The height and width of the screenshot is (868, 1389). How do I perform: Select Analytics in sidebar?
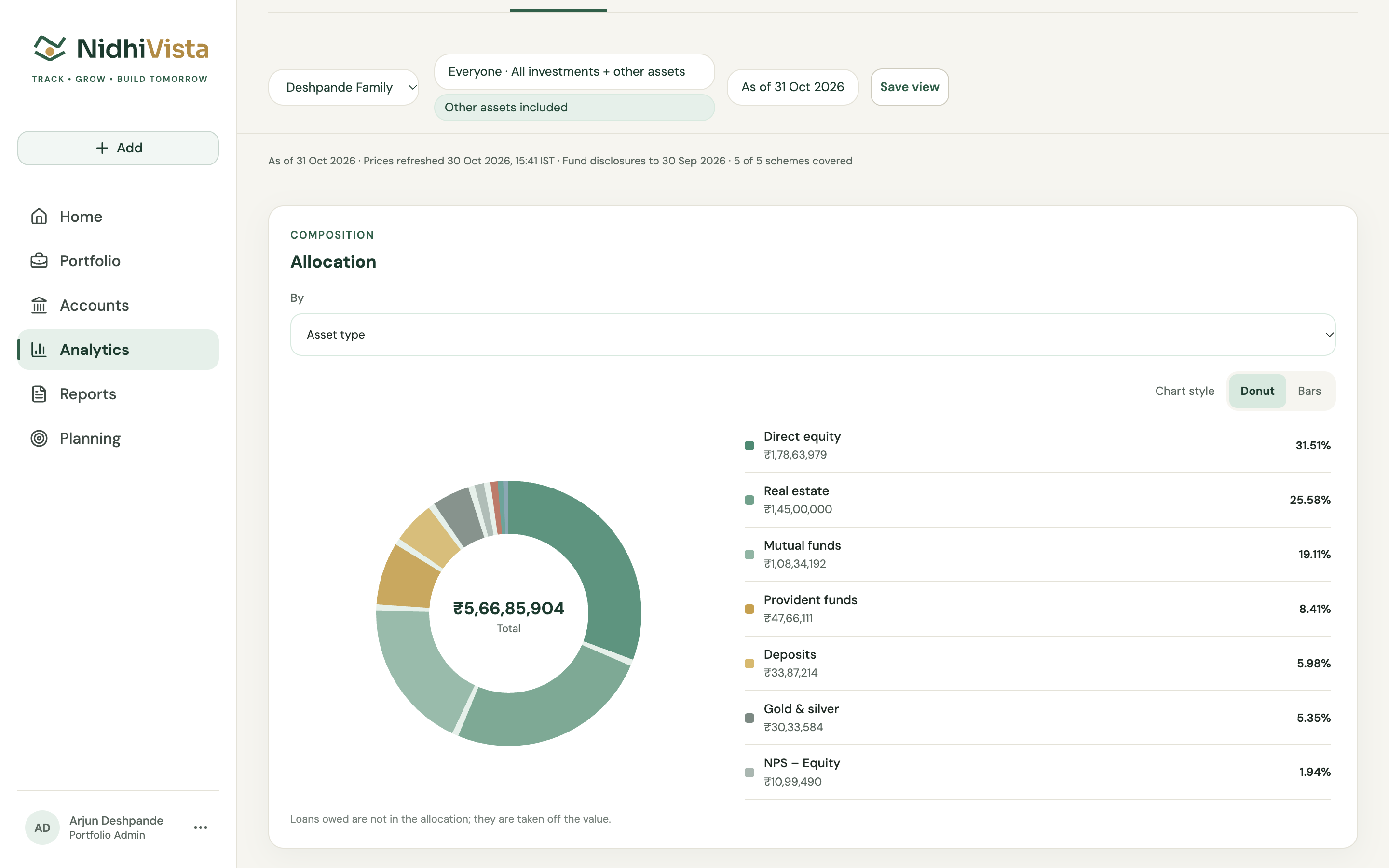pos(118,350)
